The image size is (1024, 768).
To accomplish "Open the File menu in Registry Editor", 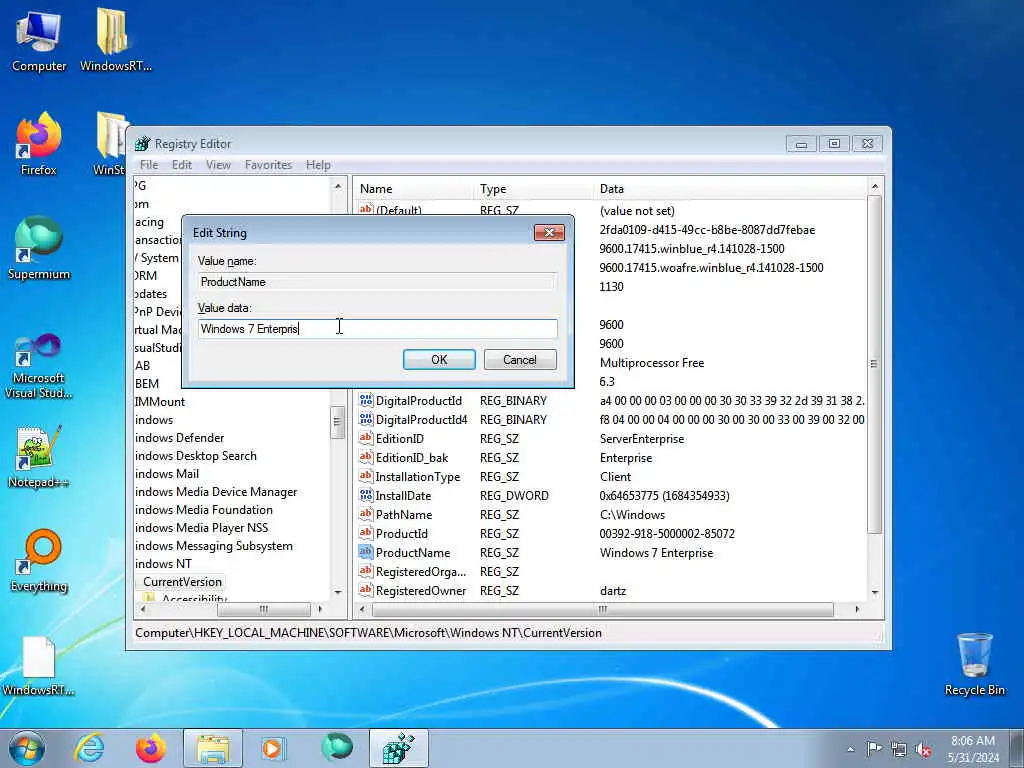I will coord(149,165).
